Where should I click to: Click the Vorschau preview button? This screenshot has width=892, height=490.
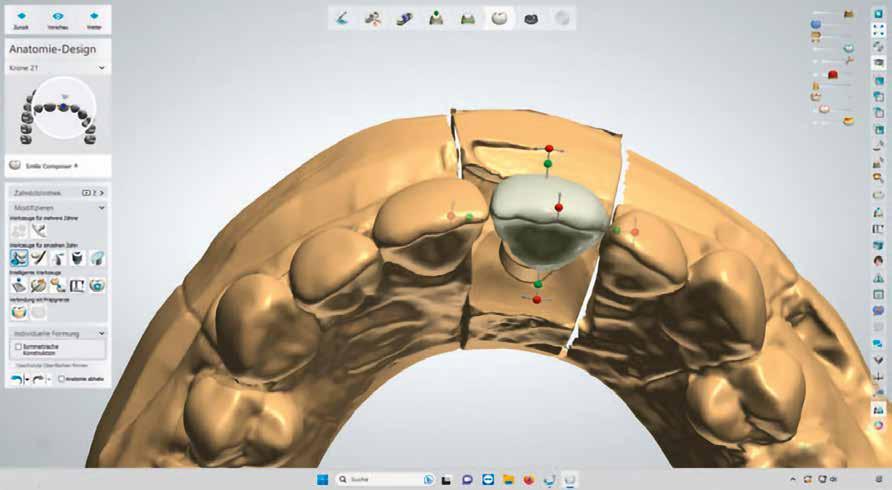click(58, 19)
